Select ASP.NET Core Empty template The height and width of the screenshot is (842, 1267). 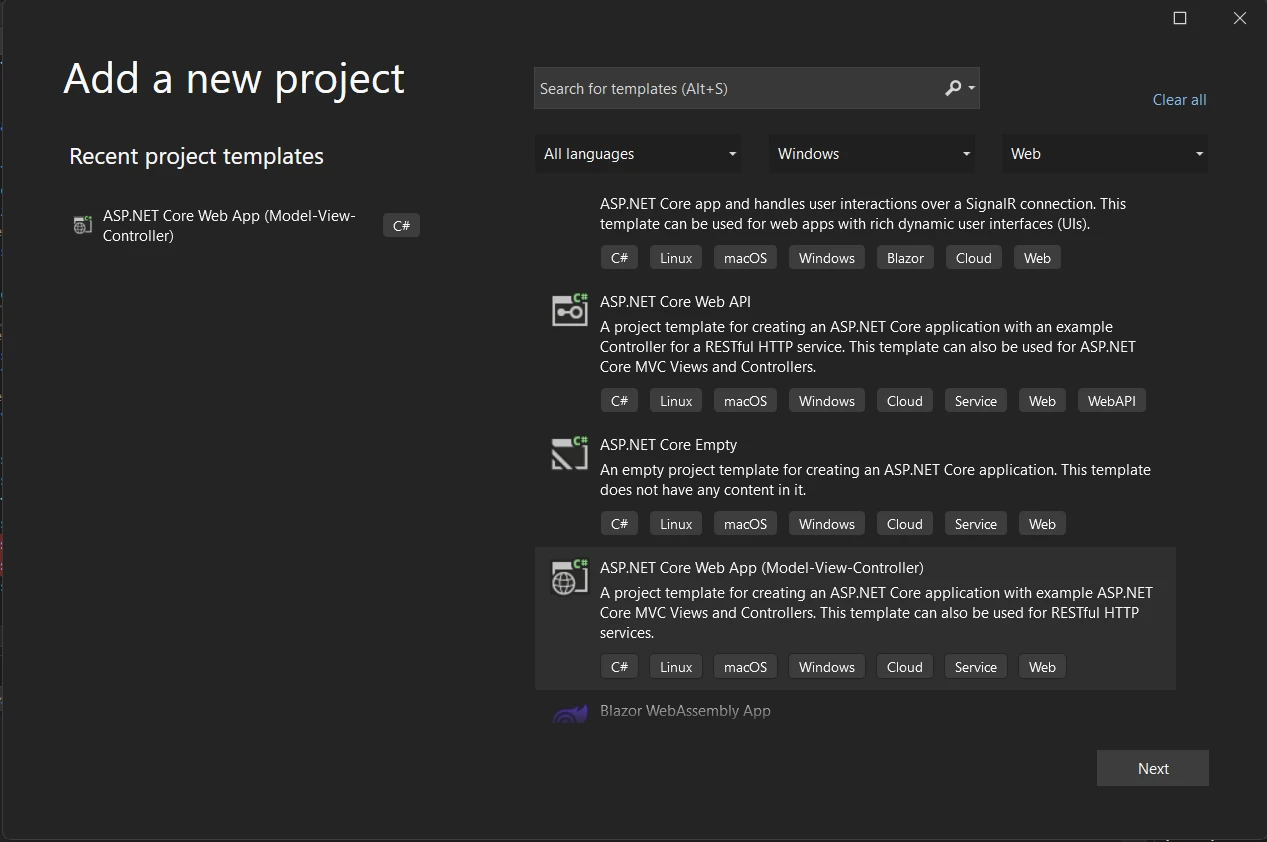(x=668, y=445)
